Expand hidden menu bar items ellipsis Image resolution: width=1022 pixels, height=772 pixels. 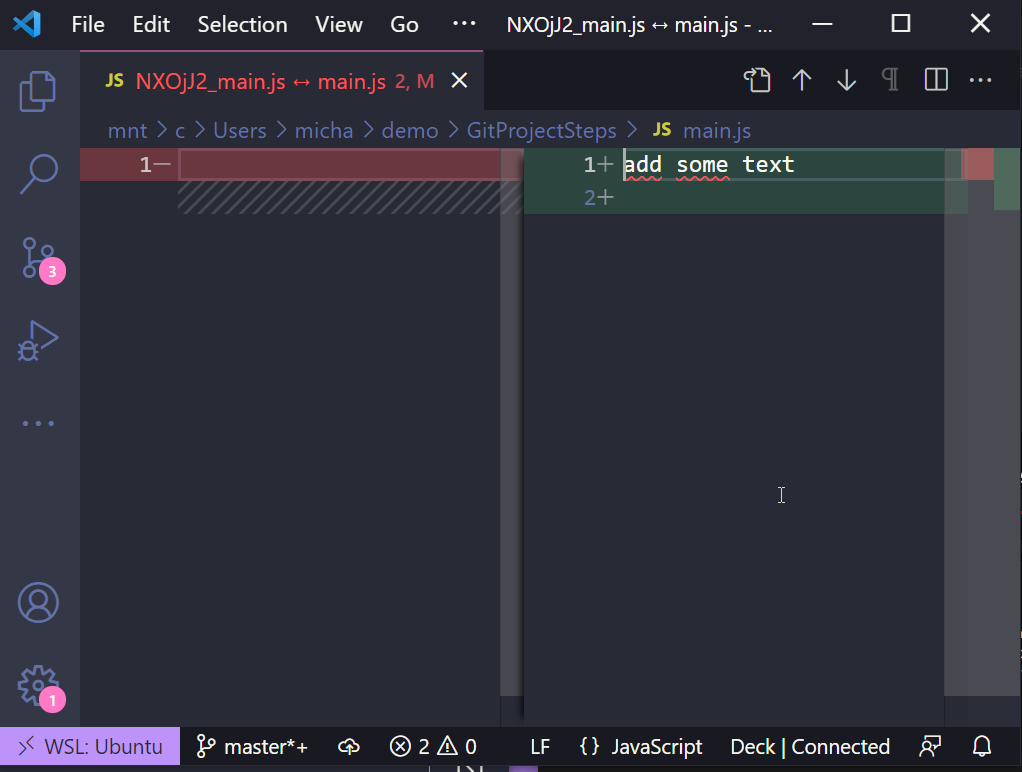pos(464,24)
